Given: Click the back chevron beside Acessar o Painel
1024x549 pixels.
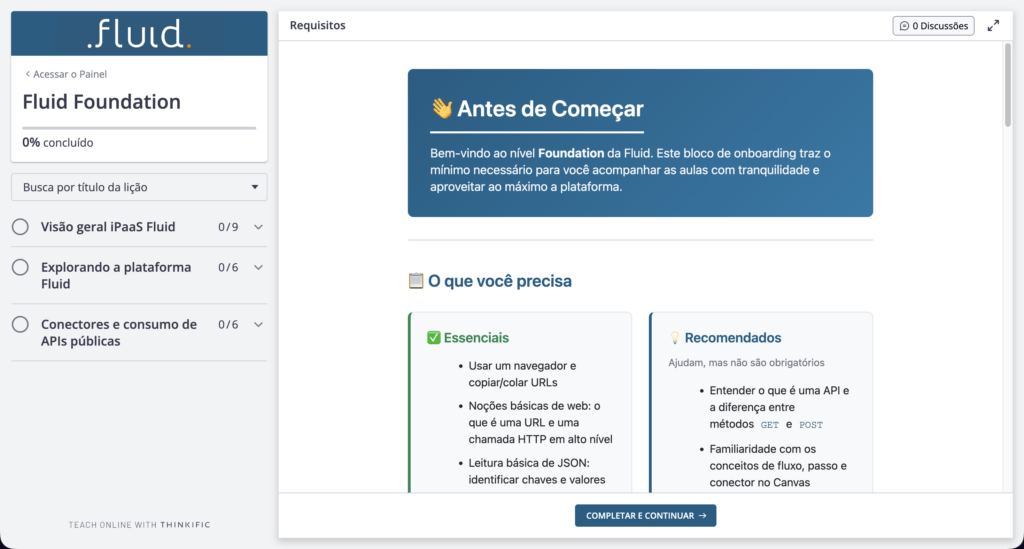Looking at the screenshot, I should click(27, 74).
